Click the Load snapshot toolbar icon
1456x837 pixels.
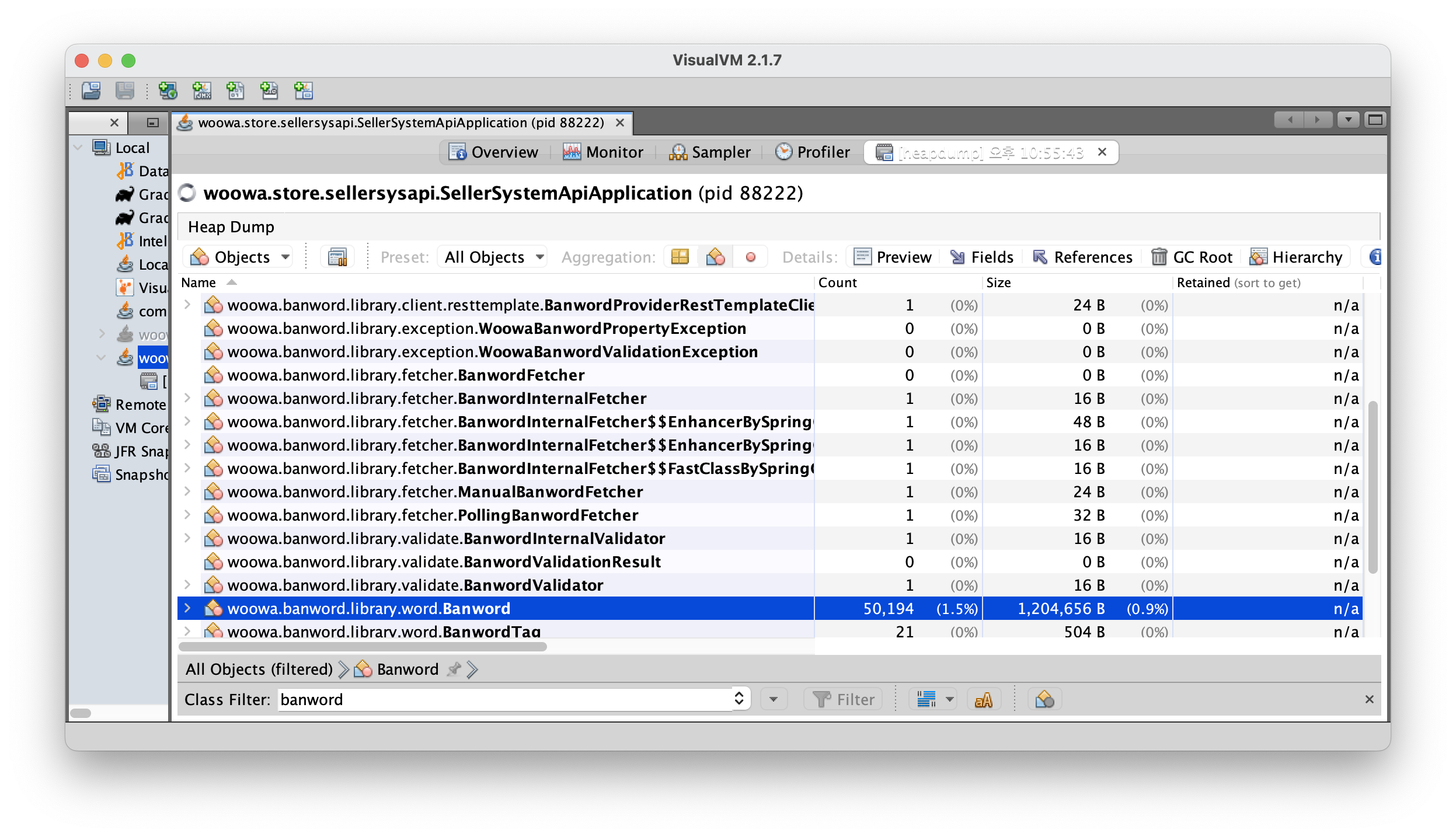pyautogui.click(x=91, y=90)
